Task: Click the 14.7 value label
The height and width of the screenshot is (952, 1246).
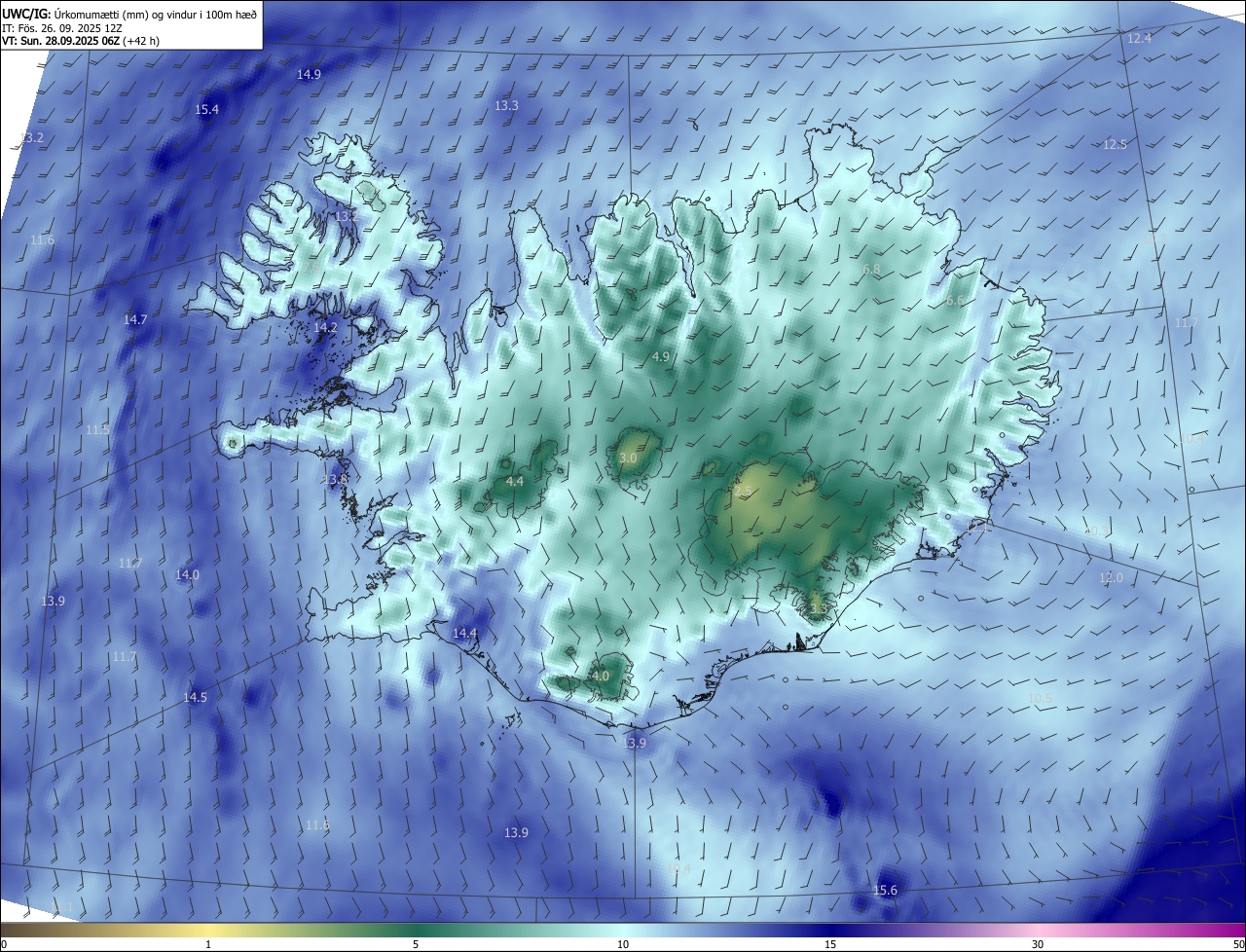Action: pyautogui.click(x=135, y=319)
